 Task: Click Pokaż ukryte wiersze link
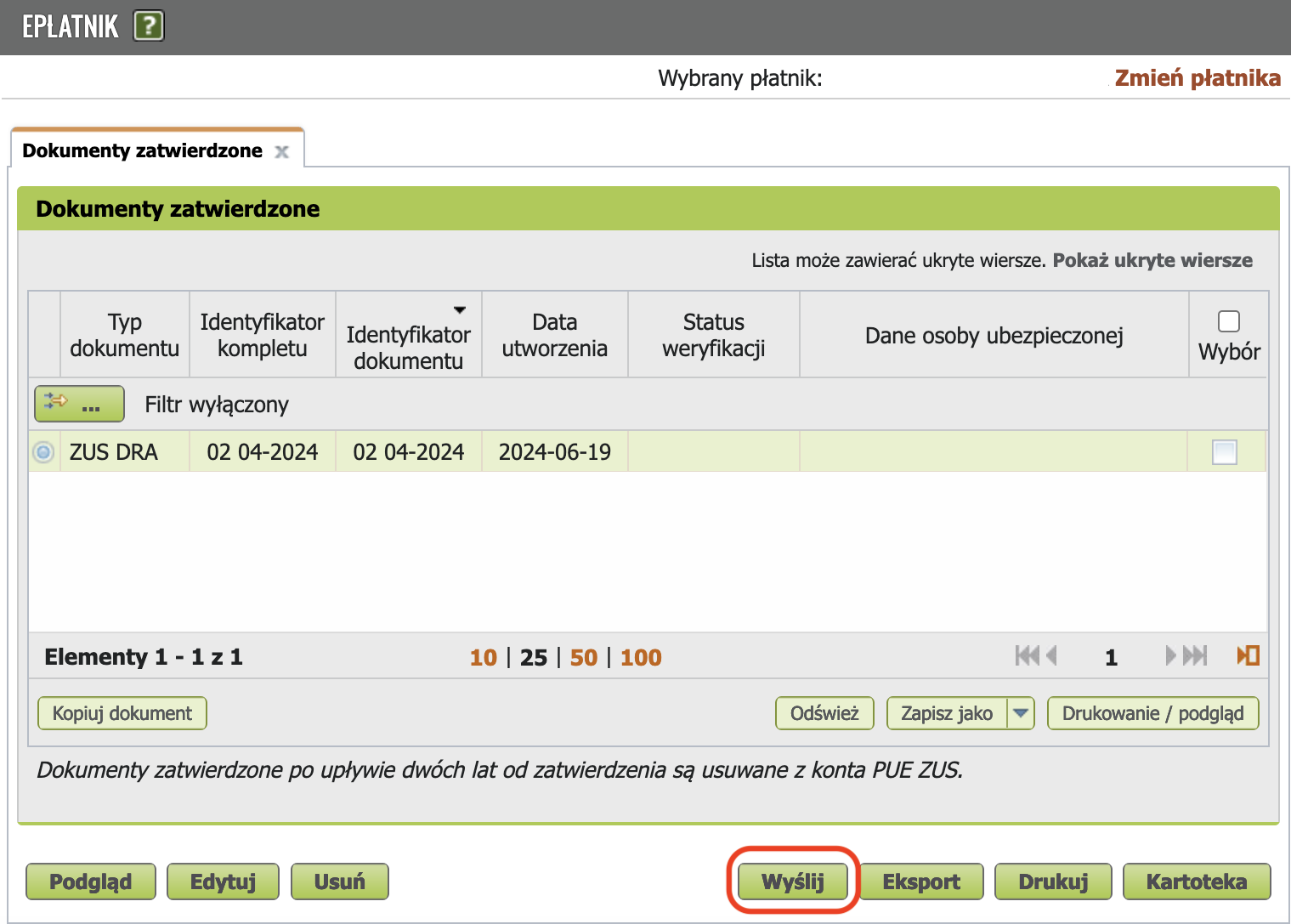pos(1152,260)
